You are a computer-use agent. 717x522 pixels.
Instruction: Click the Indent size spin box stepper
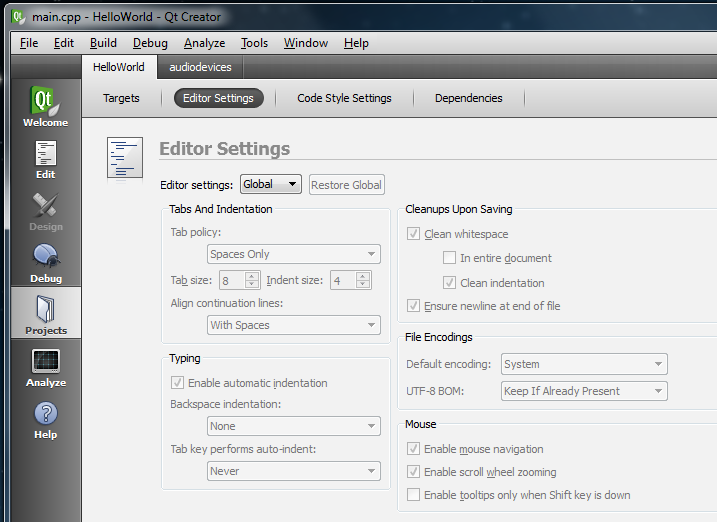pos(363,280)
